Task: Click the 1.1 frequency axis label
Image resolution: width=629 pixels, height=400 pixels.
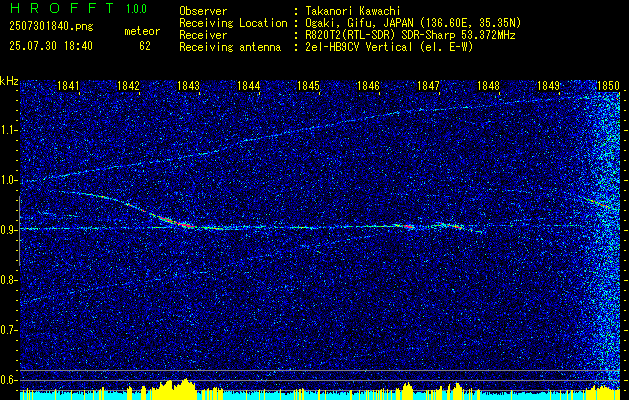Action: pyautogui.click(x=8, y=130)
